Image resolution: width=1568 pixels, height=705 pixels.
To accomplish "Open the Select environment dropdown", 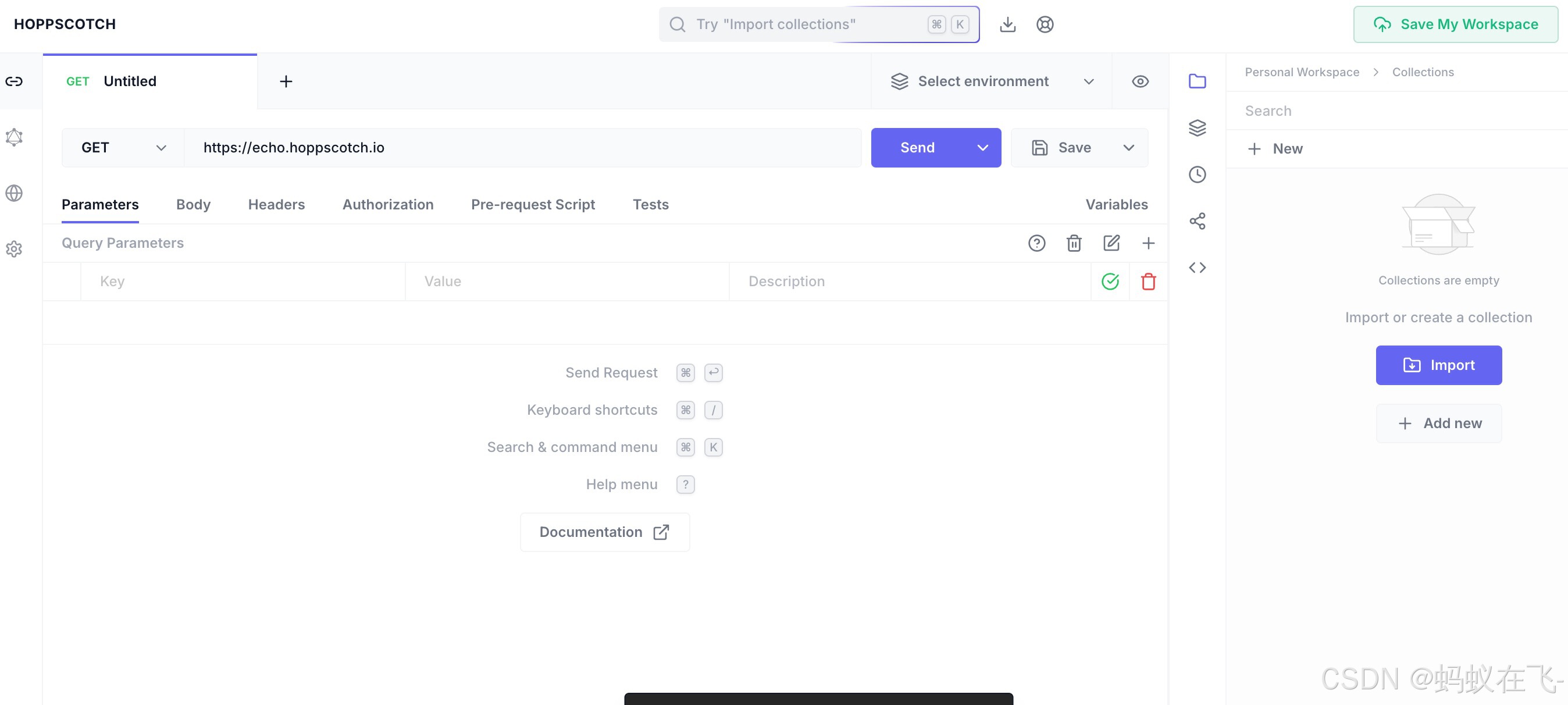I will click(x=992, y=81).
